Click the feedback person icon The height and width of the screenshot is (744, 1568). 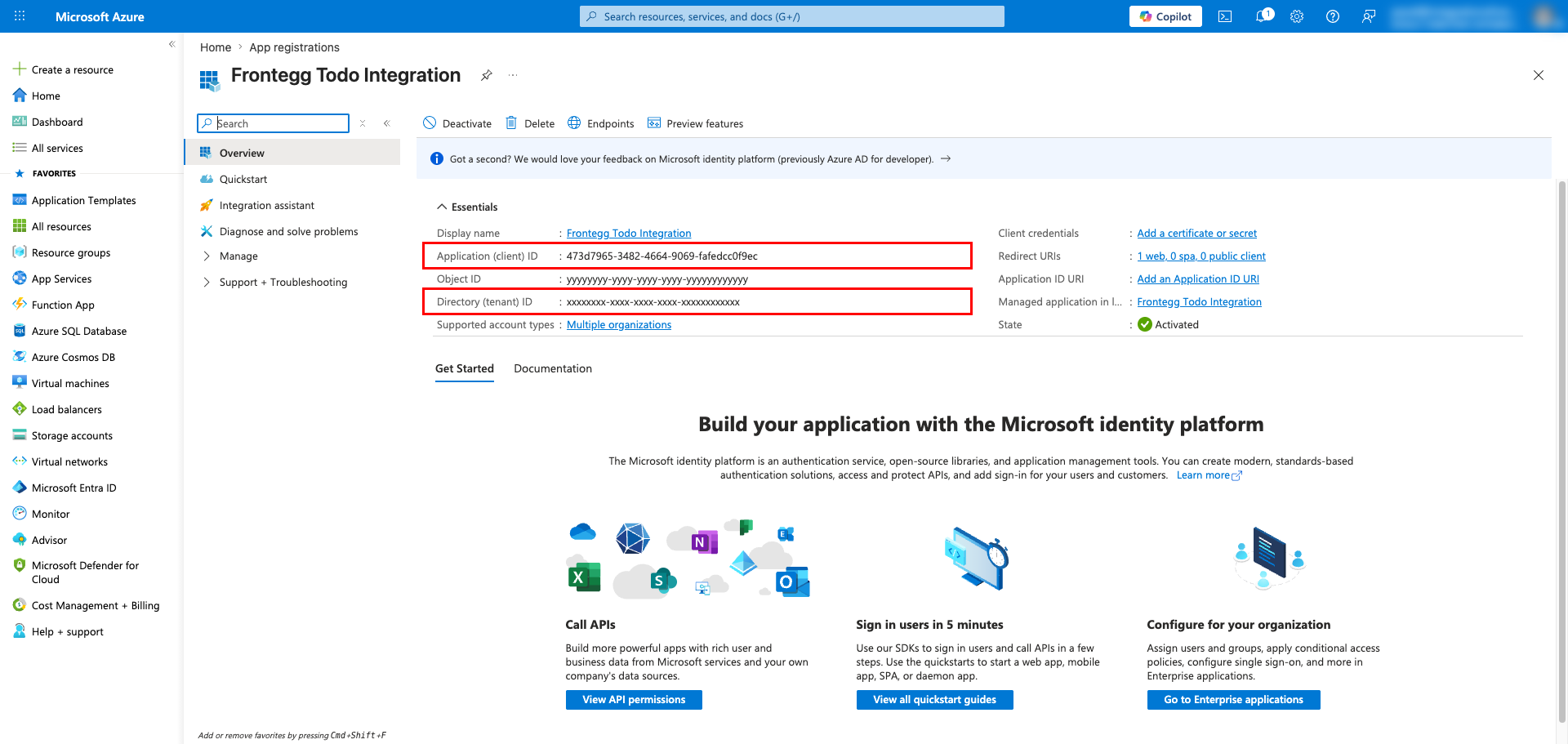pos(1369,16)
